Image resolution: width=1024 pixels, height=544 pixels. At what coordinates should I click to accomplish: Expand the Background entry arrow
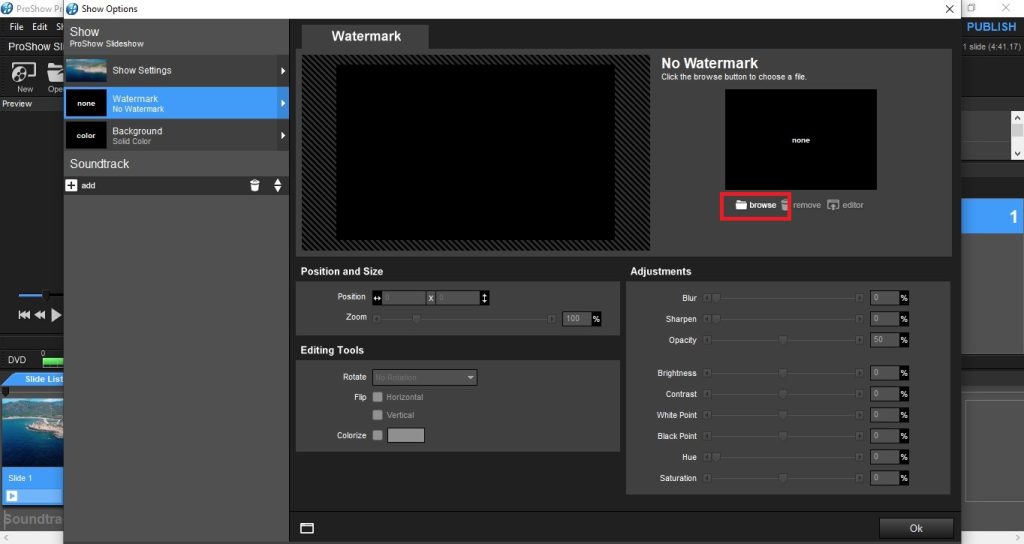click(x=283, y=136)
